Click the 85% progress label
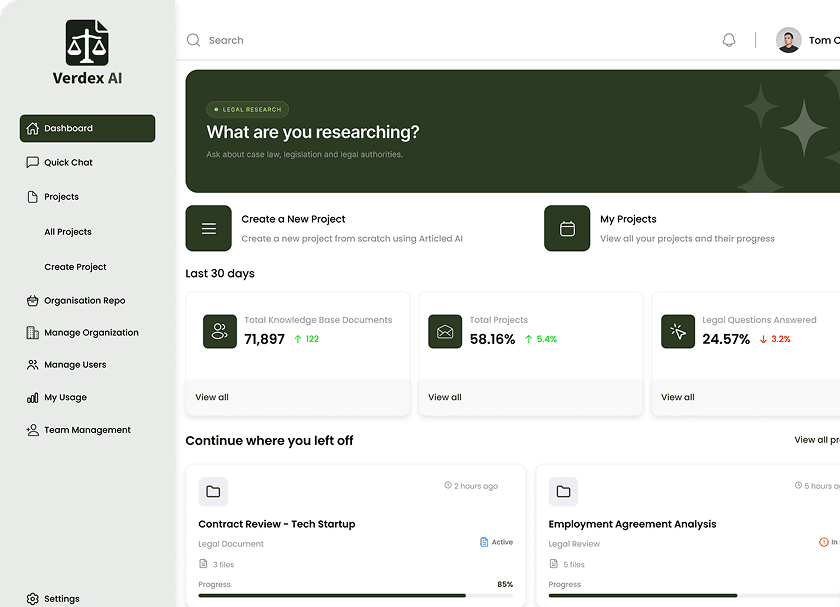The width and height of the screenshot is (840, 607). (x=505, y=584)
